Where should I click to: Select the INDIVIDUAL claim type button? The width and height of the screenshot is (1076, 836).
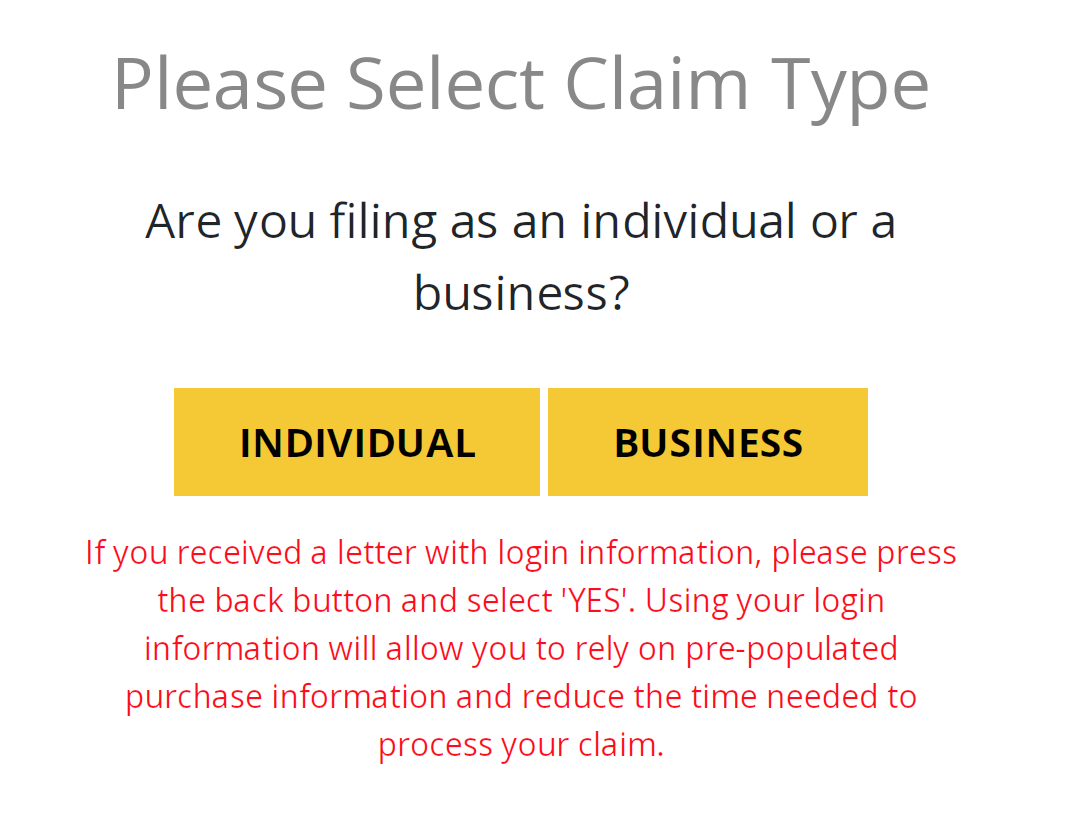357,442
